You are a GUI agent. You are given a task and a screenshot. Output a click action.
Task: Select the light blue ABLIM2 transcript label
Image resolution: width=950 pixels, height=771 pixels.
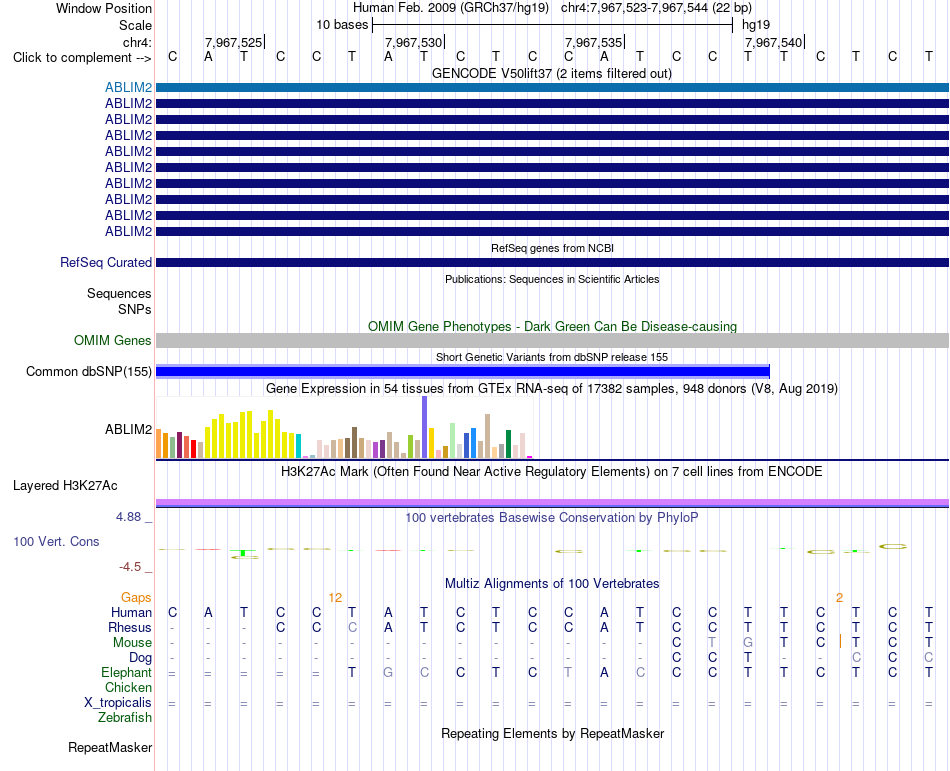[x=128, y=88]
